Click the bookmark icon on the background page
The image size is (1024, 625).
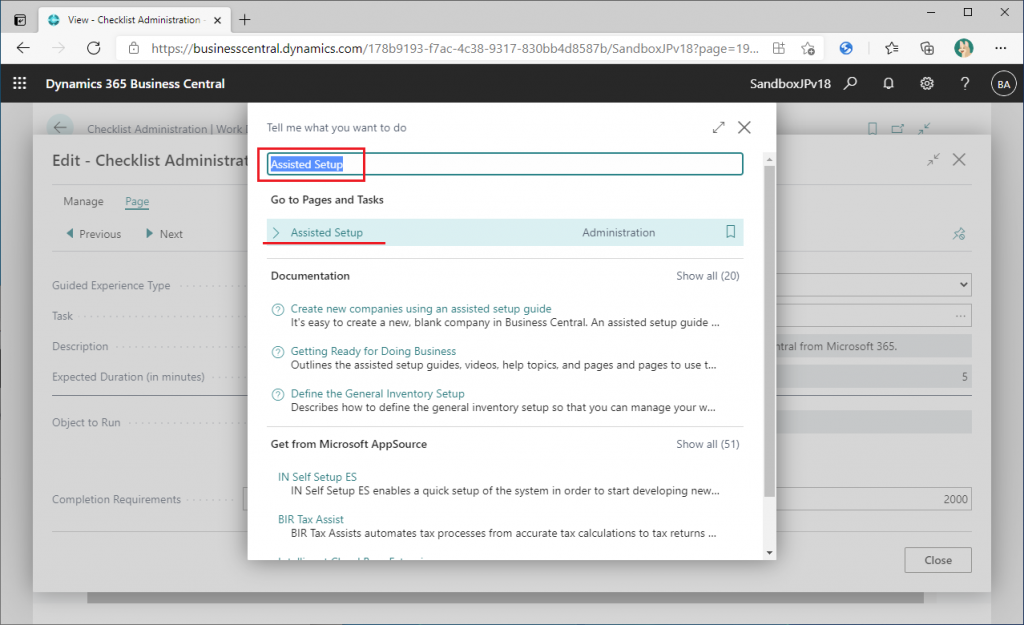coord(872,129)
